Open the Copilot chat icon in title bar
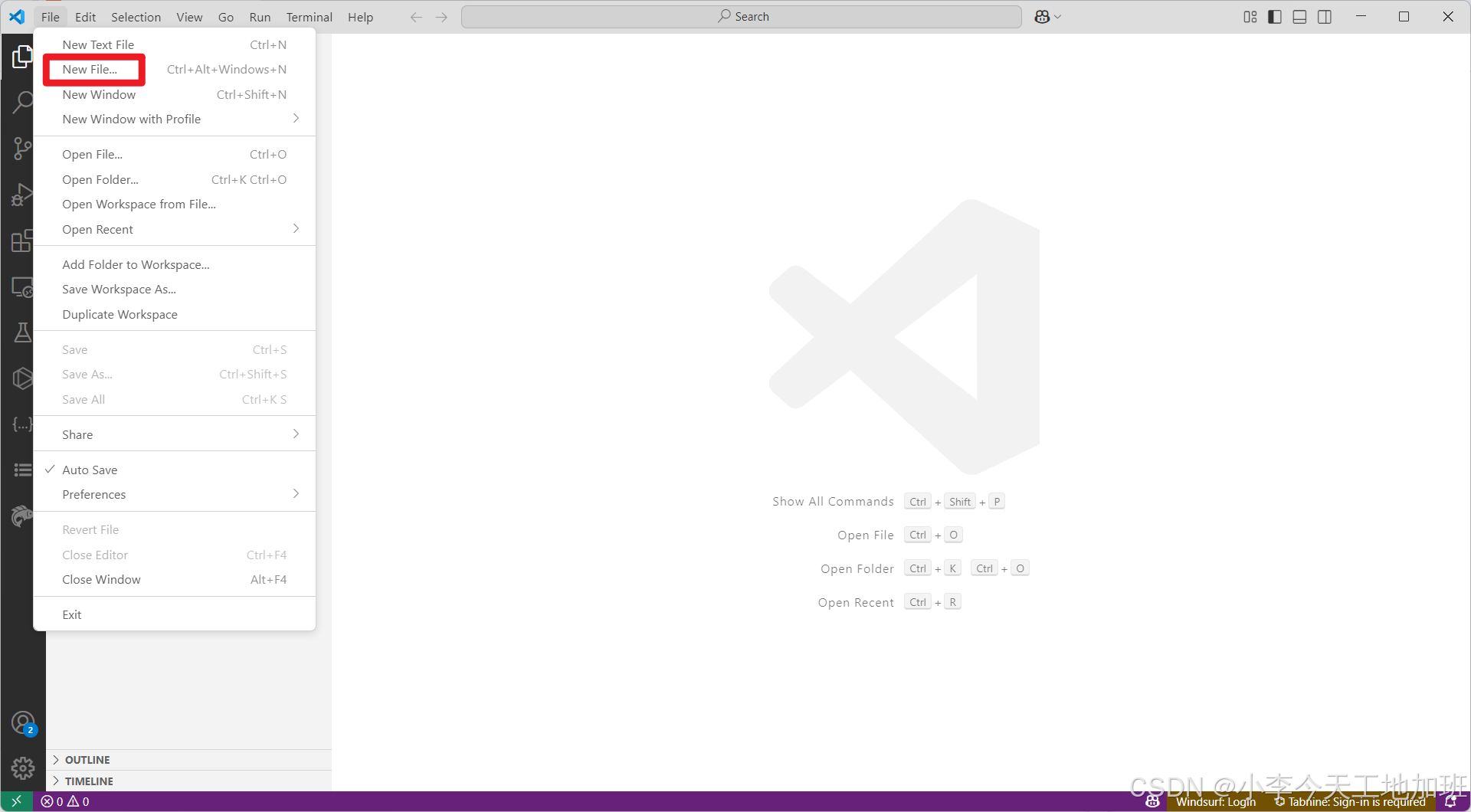This screenshot has height=812, width=1471. (x=1041, y=17)
